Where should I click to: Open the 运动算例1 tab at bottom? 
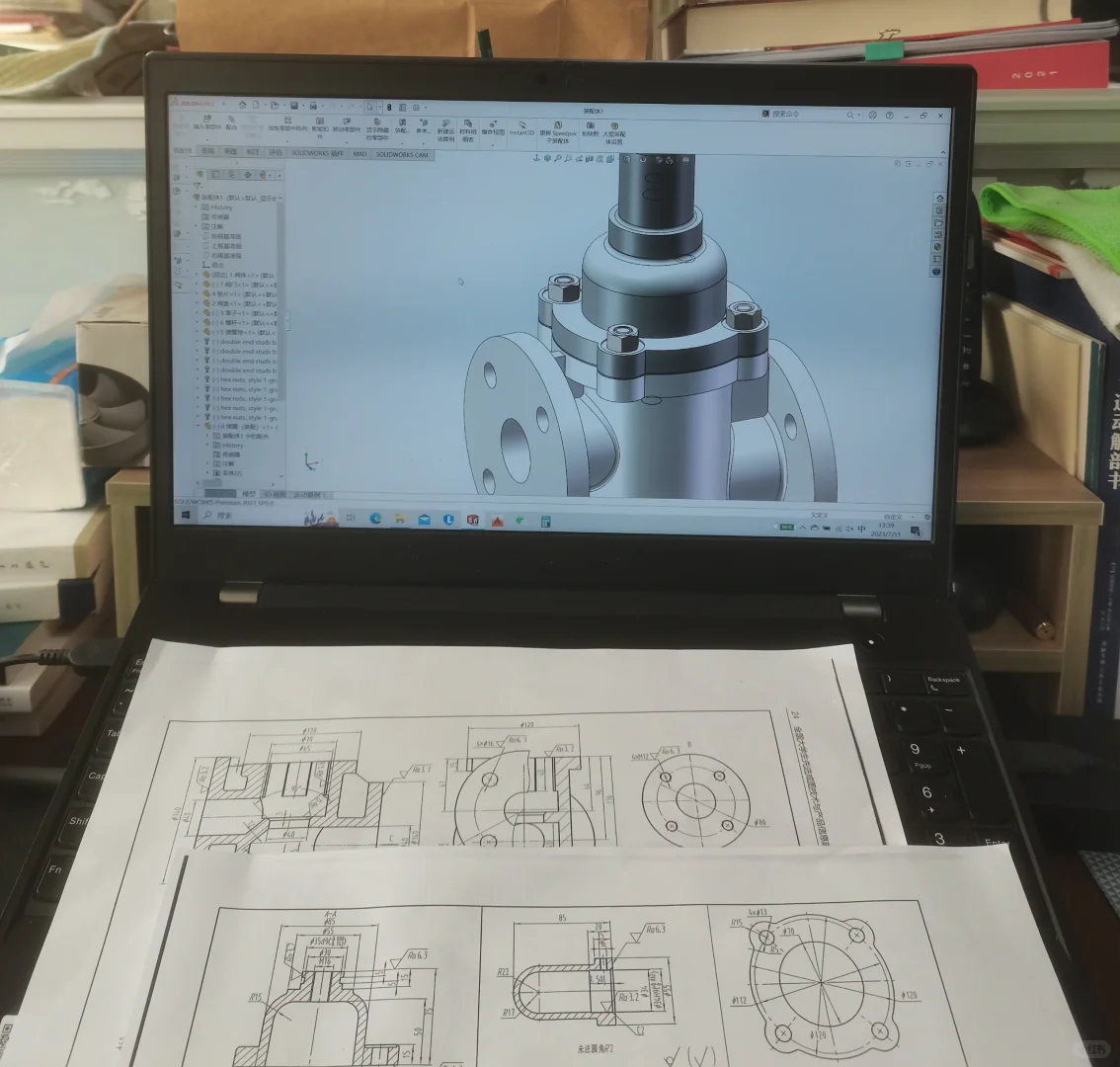pyautogui.click(x=308, y=494)
